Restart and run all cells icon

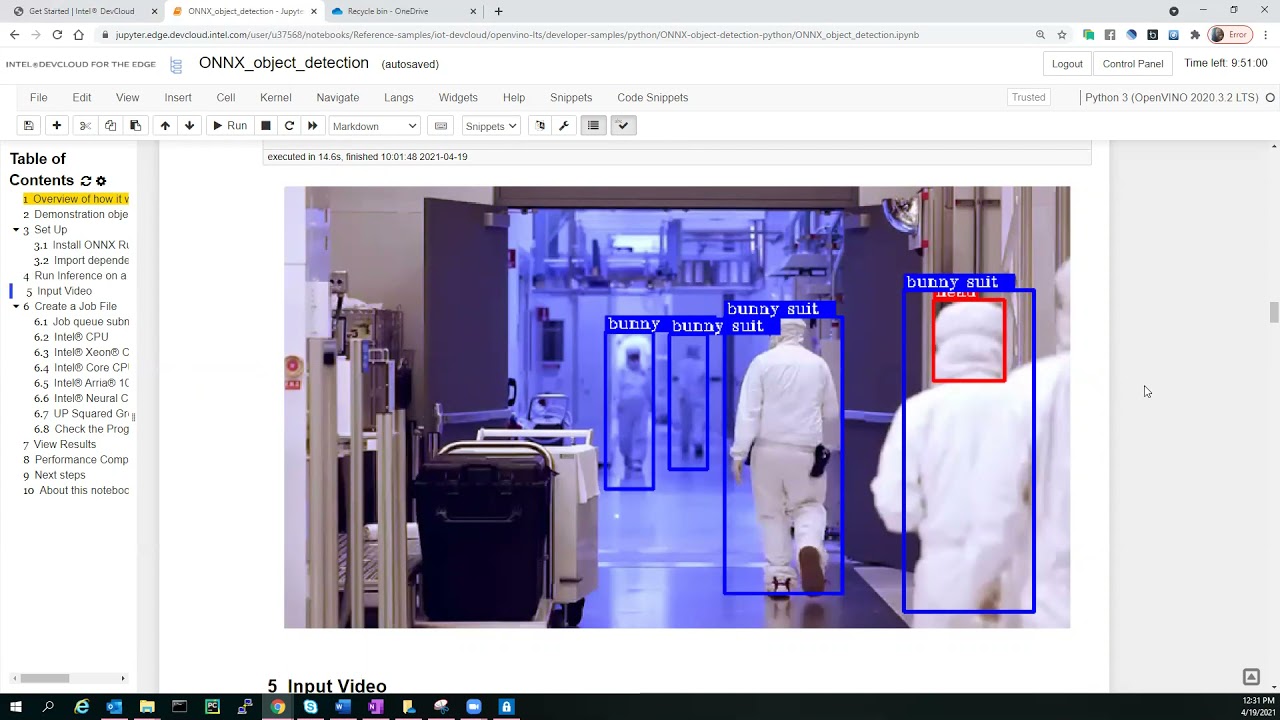[312, 126]
